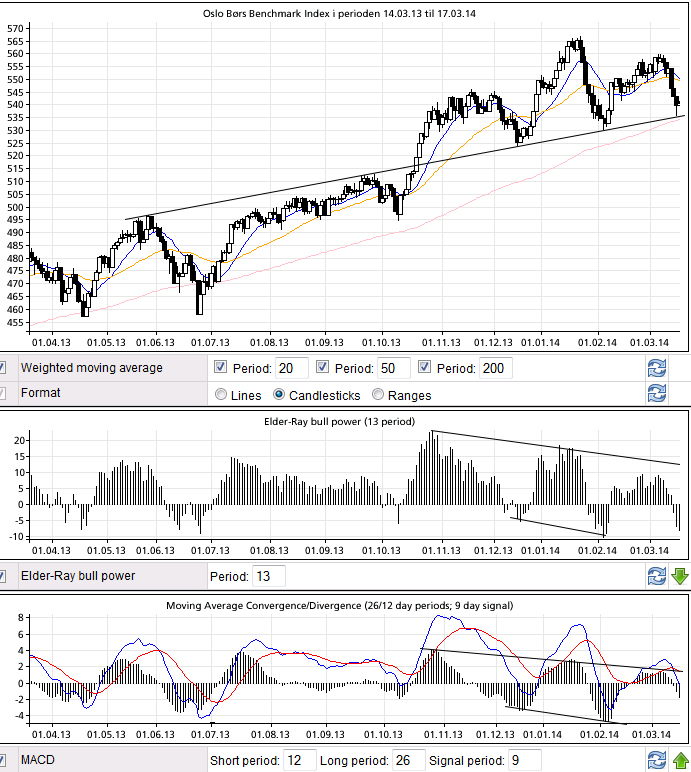Refresh the Elder-Ray bull power chart
This screenshot has height=772, width=691.
tap(656, 576)
